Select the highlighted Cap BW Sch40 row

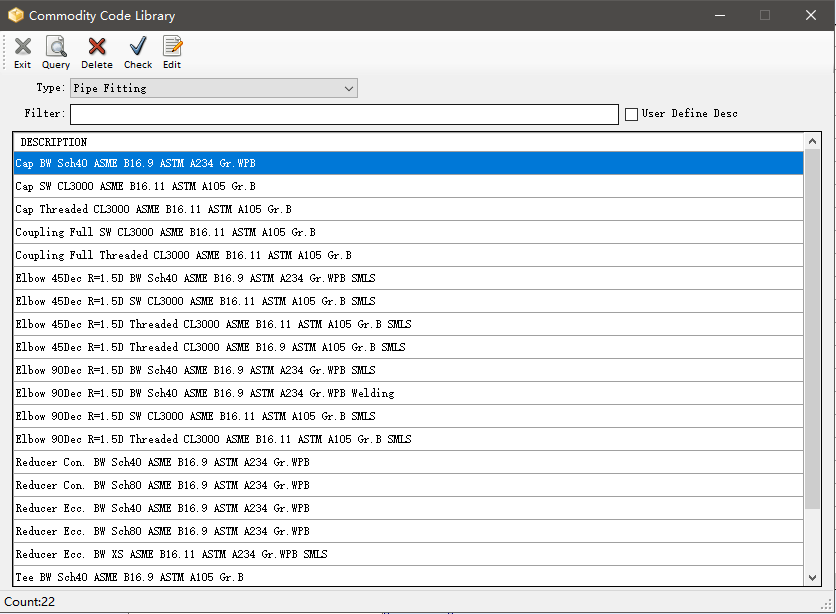[300, 163]
